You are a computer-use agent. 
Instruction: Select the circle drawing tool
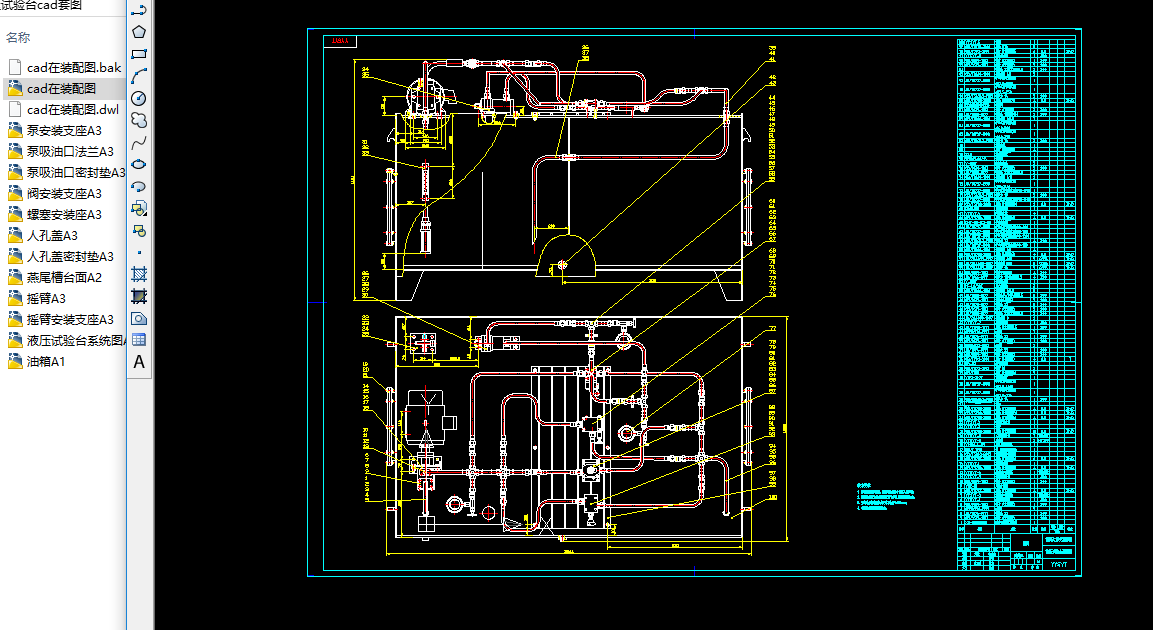coord(139,97)
